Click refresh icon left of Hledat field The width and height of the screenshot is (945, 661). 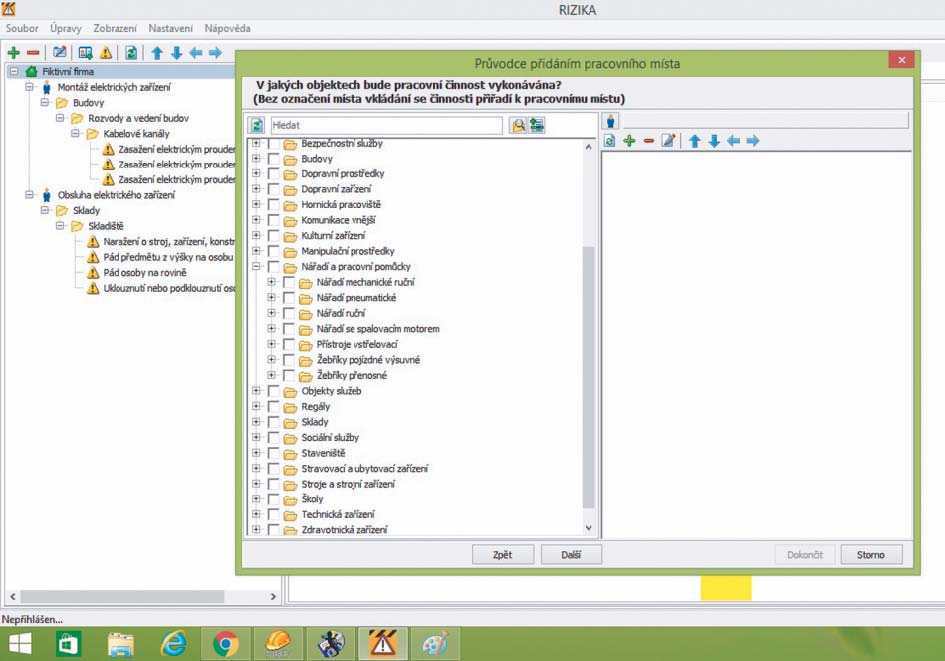[x=257, y=125]
